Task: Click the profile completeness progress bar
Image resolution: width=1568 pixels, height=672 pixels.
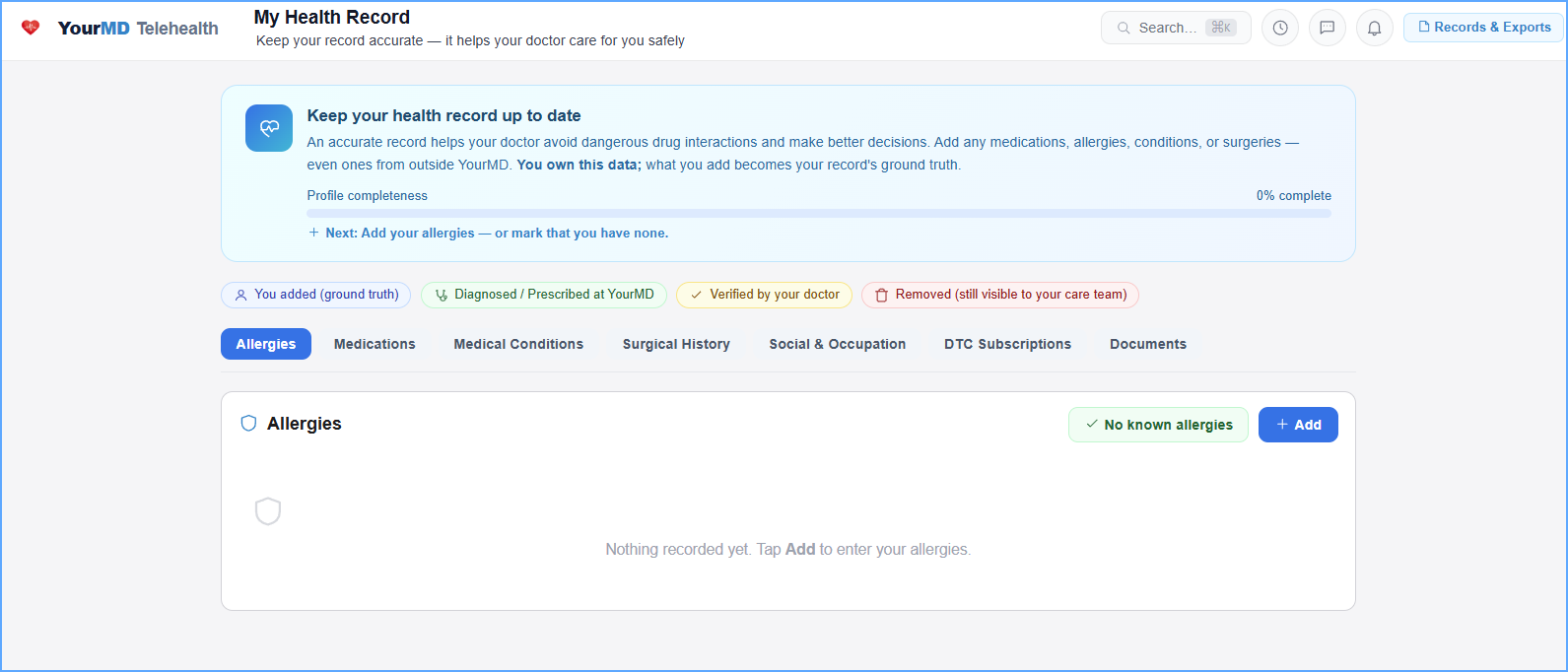Action: click(819, 213)
